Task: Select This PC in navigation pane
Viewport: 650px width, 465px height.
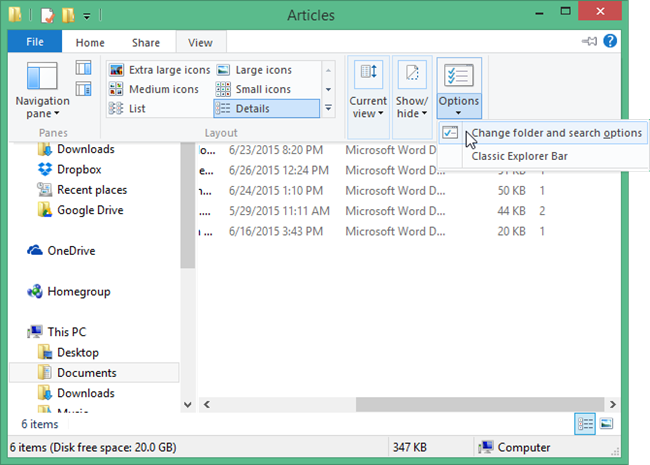Action: click(66, 332)
